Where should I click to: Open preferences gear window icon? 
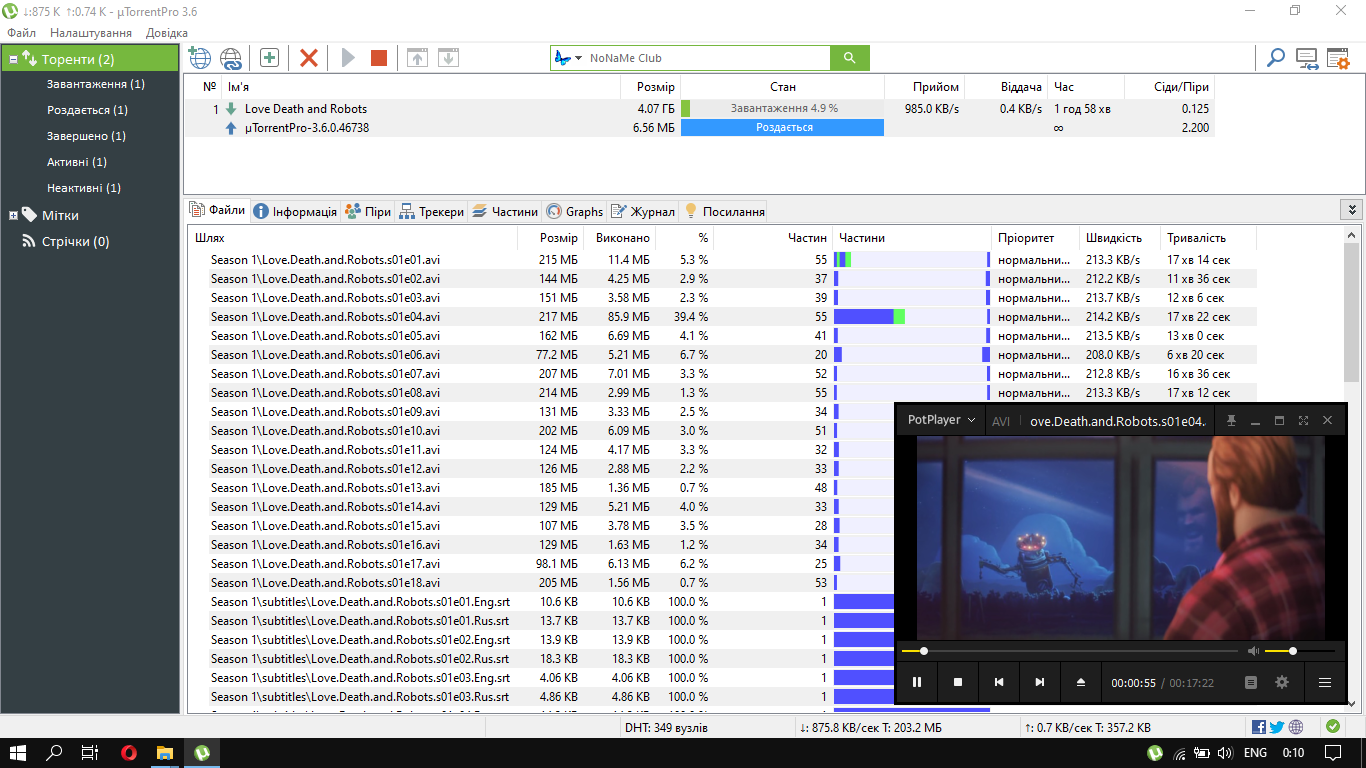click(x=1338, y=58)
